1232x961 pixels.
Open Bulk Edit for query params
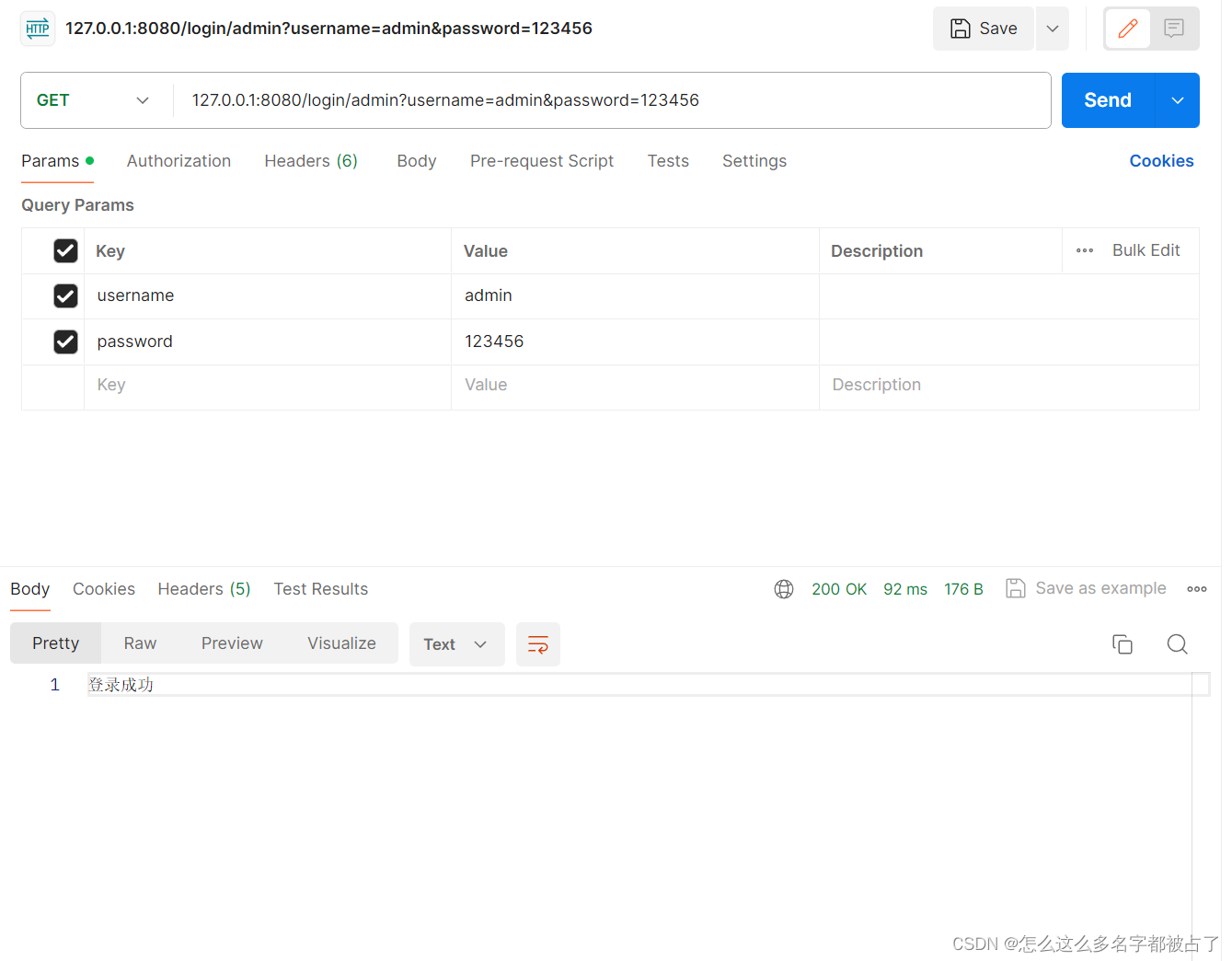(x=1146, y=250)
